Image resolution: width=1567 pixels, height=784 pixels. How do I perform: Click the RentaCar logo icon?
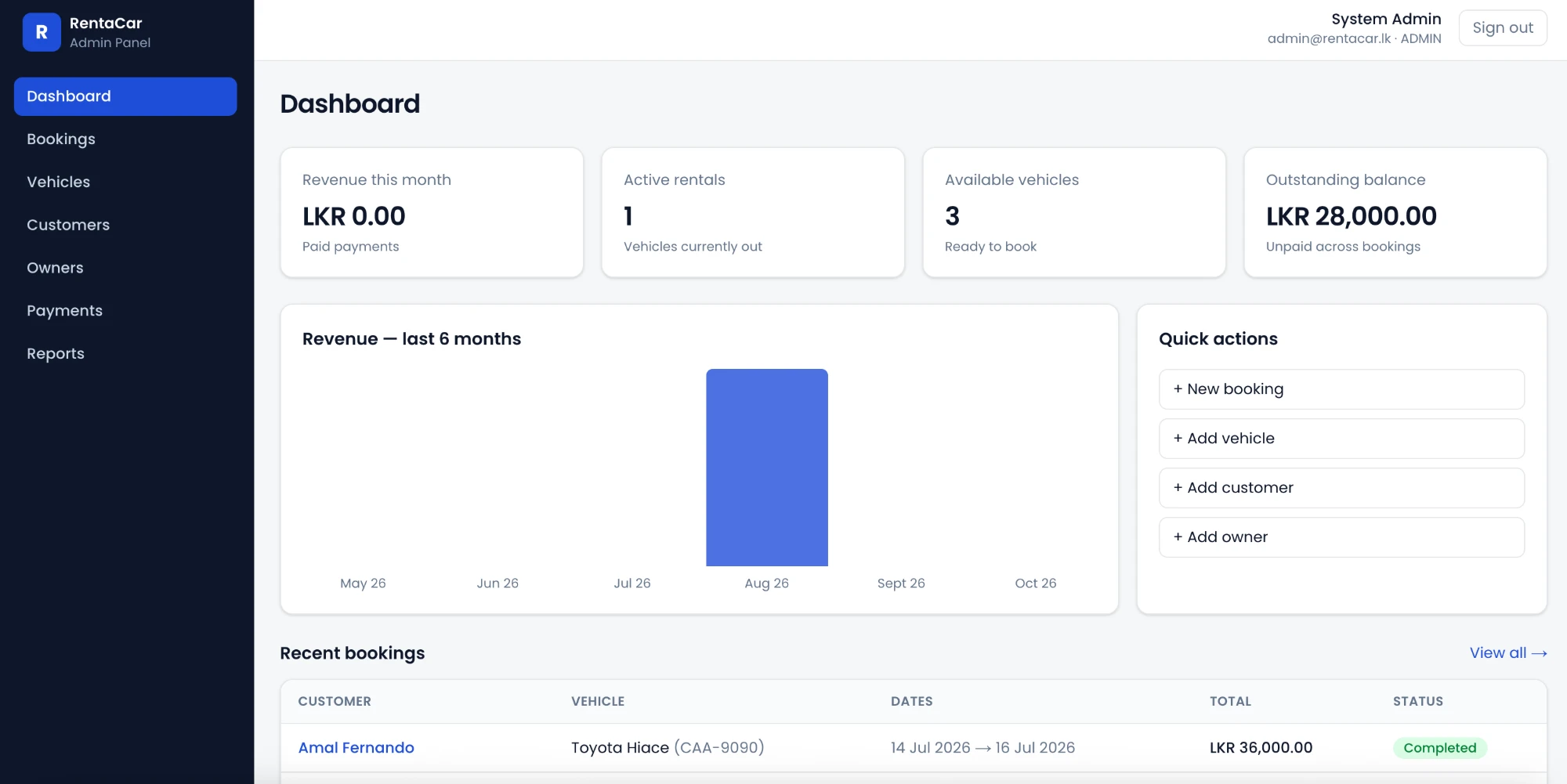42,32
